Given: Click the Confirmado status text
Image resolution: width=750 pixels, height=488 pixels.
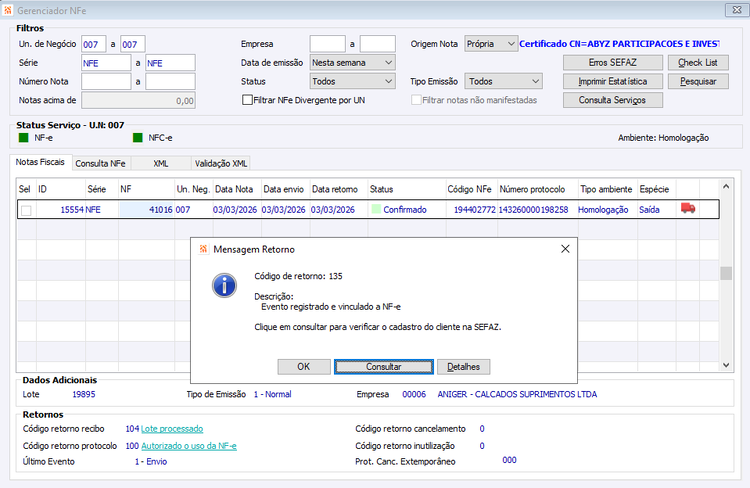Looking at the screenshot, I should point(405,210).
